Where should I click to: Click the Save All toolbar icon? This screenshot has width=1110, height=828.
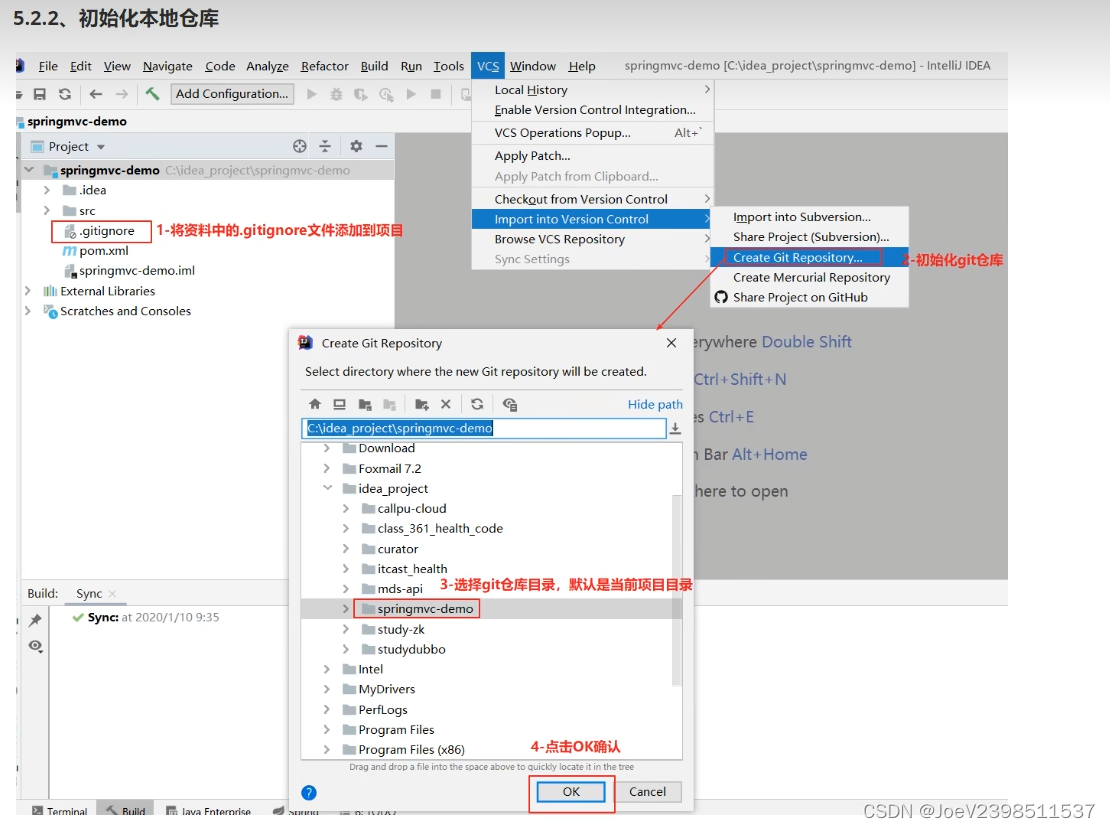click(x=40, y=94)
